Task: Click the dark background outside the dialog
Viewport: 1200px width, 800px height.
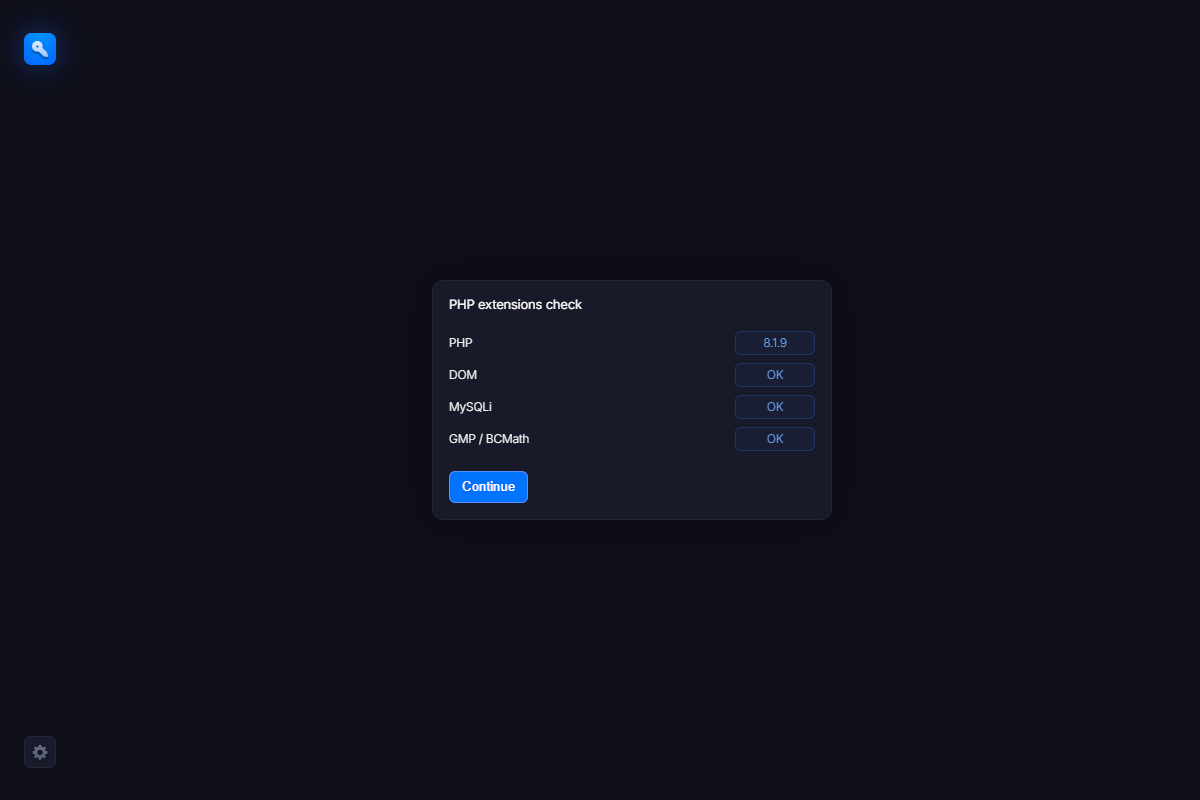Action: (x=200, y=400)
